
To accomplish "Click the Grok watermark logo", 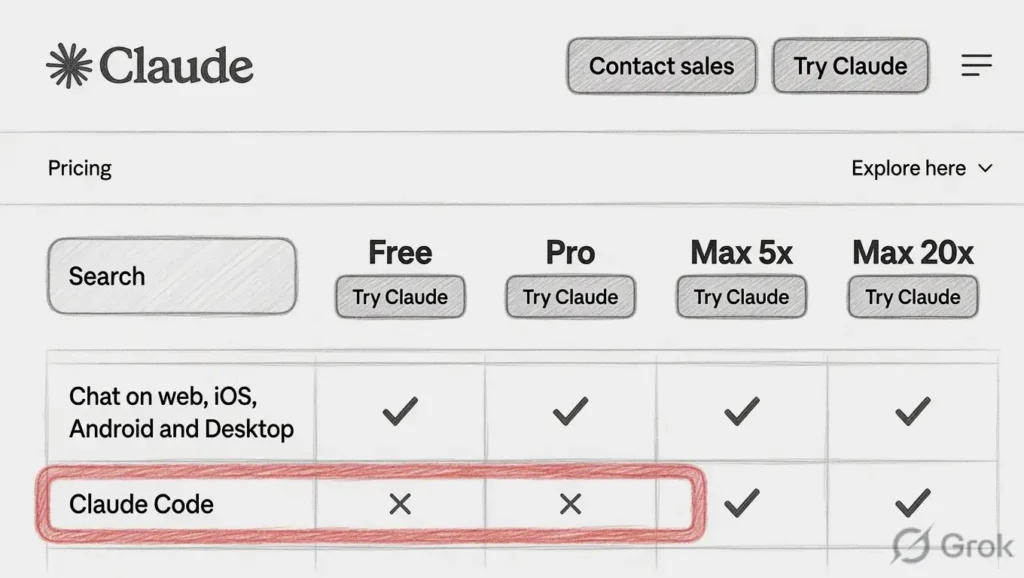I will pyautogui.click(x=950, y=545).
